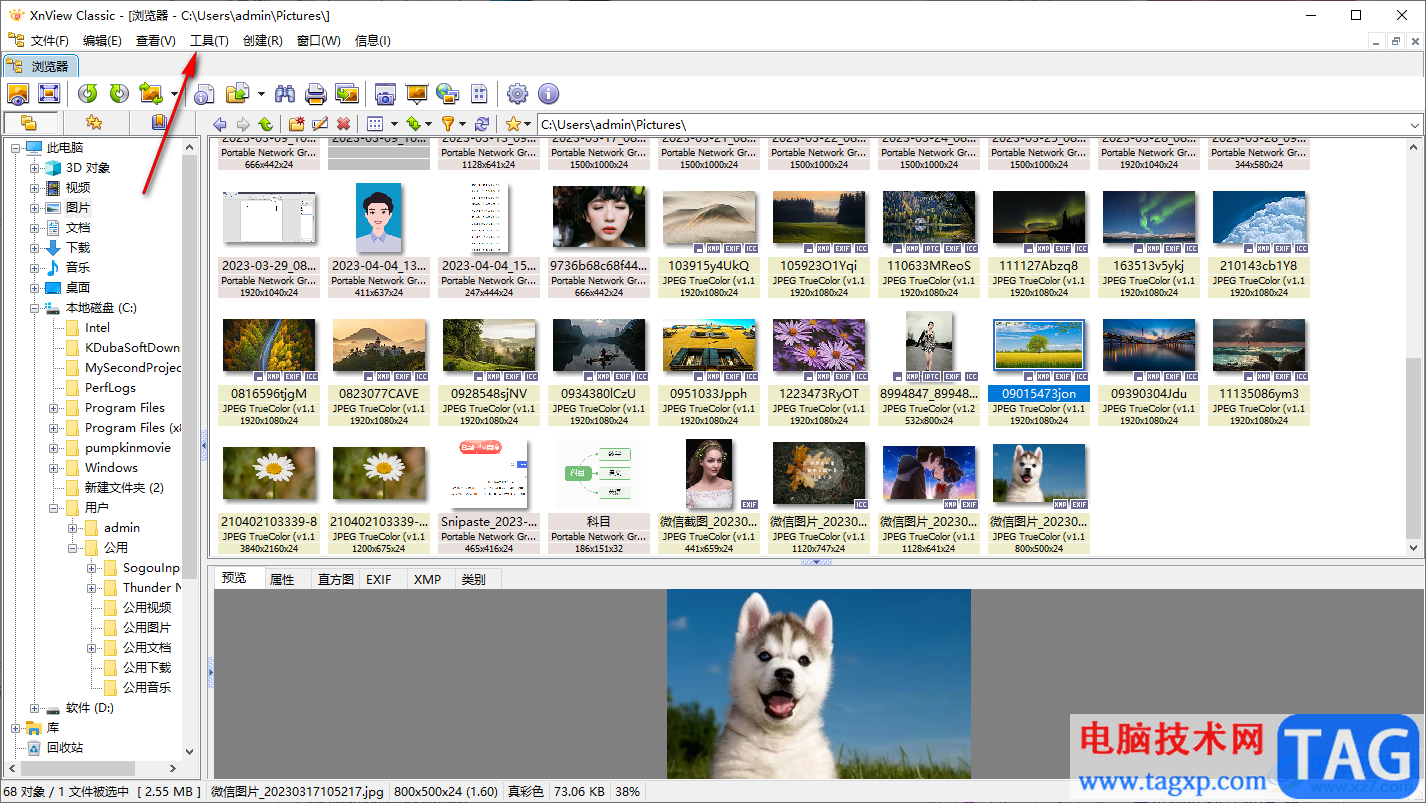Click the rotate right toolbar icon

[x=119, y=94]
